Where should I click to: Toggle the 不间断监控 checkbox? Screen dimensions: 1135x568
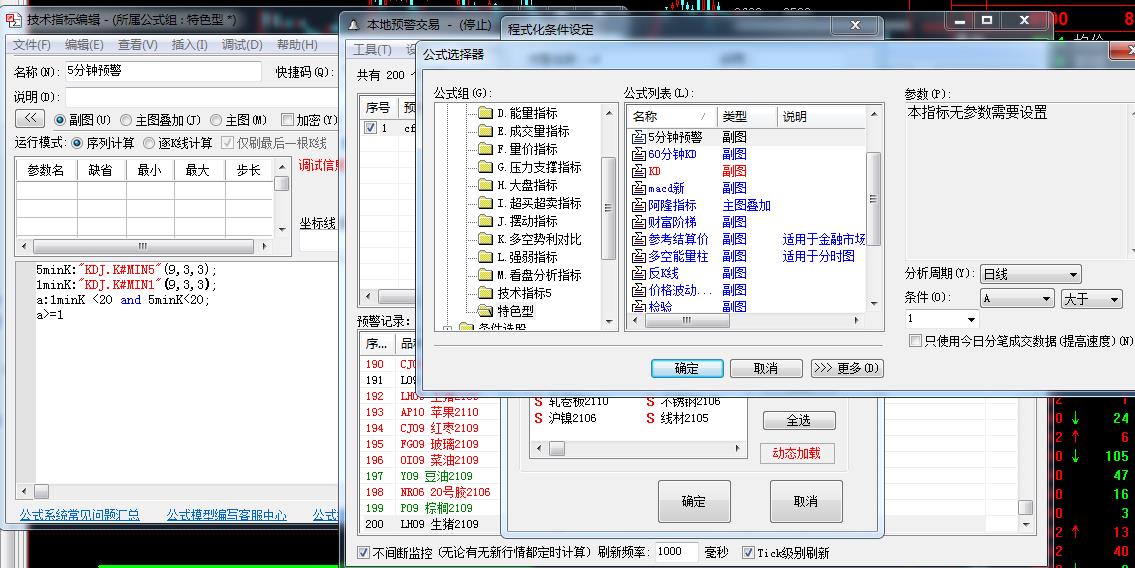pyautogui.click(x=364, y=553)
